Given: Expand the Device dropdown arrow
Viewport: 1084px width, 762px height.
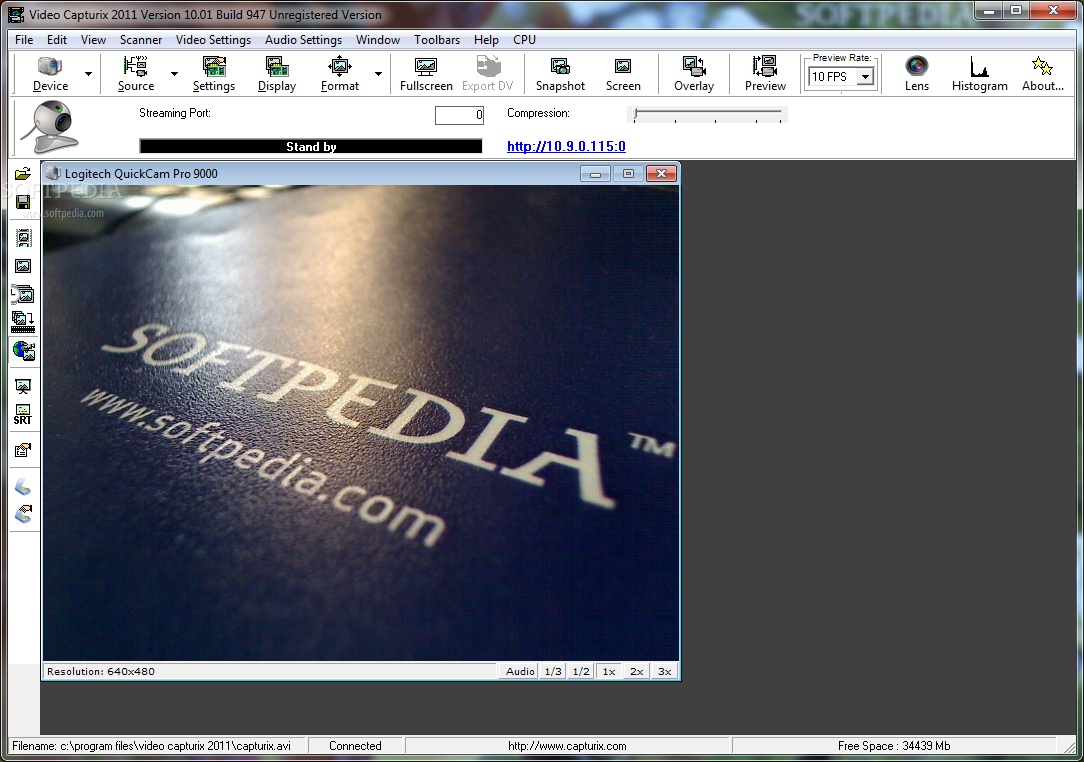Looking at the screenshot, I should (88, 74).
